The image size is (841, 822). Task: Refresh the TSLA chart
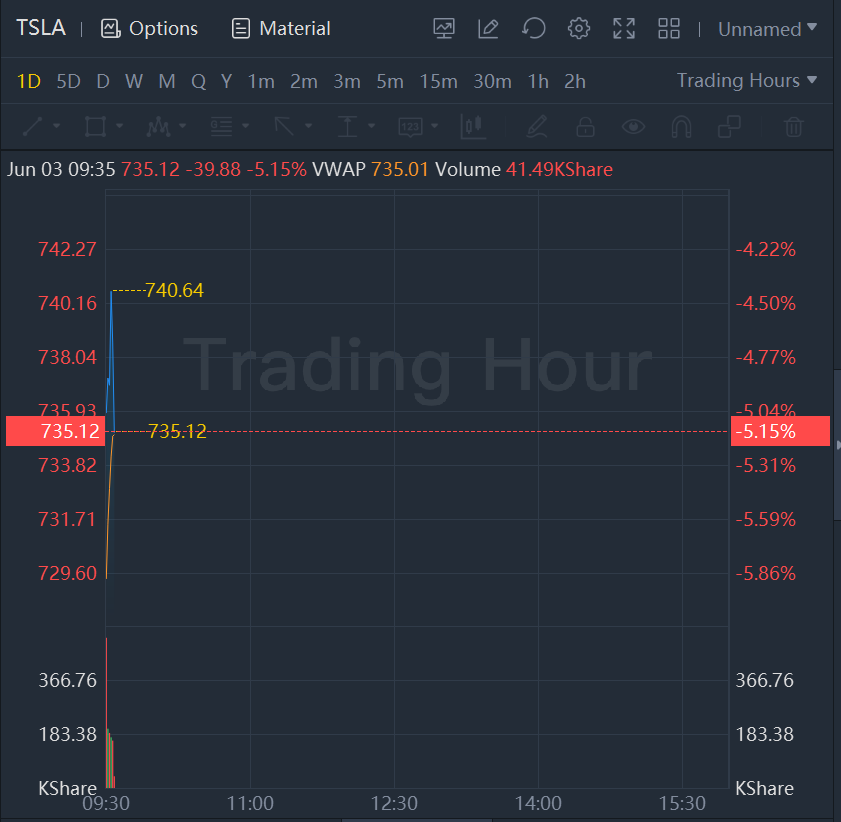(x=534, y=29)
